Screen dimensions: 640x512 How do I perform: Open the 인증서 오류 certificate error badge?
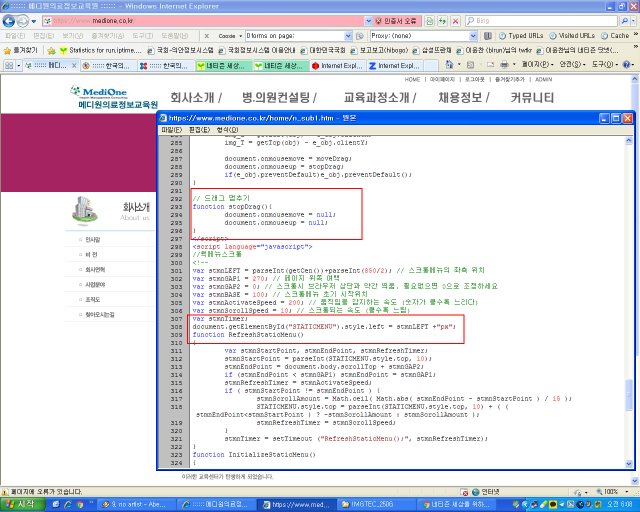pyautogui.click(x=396, y=21)
